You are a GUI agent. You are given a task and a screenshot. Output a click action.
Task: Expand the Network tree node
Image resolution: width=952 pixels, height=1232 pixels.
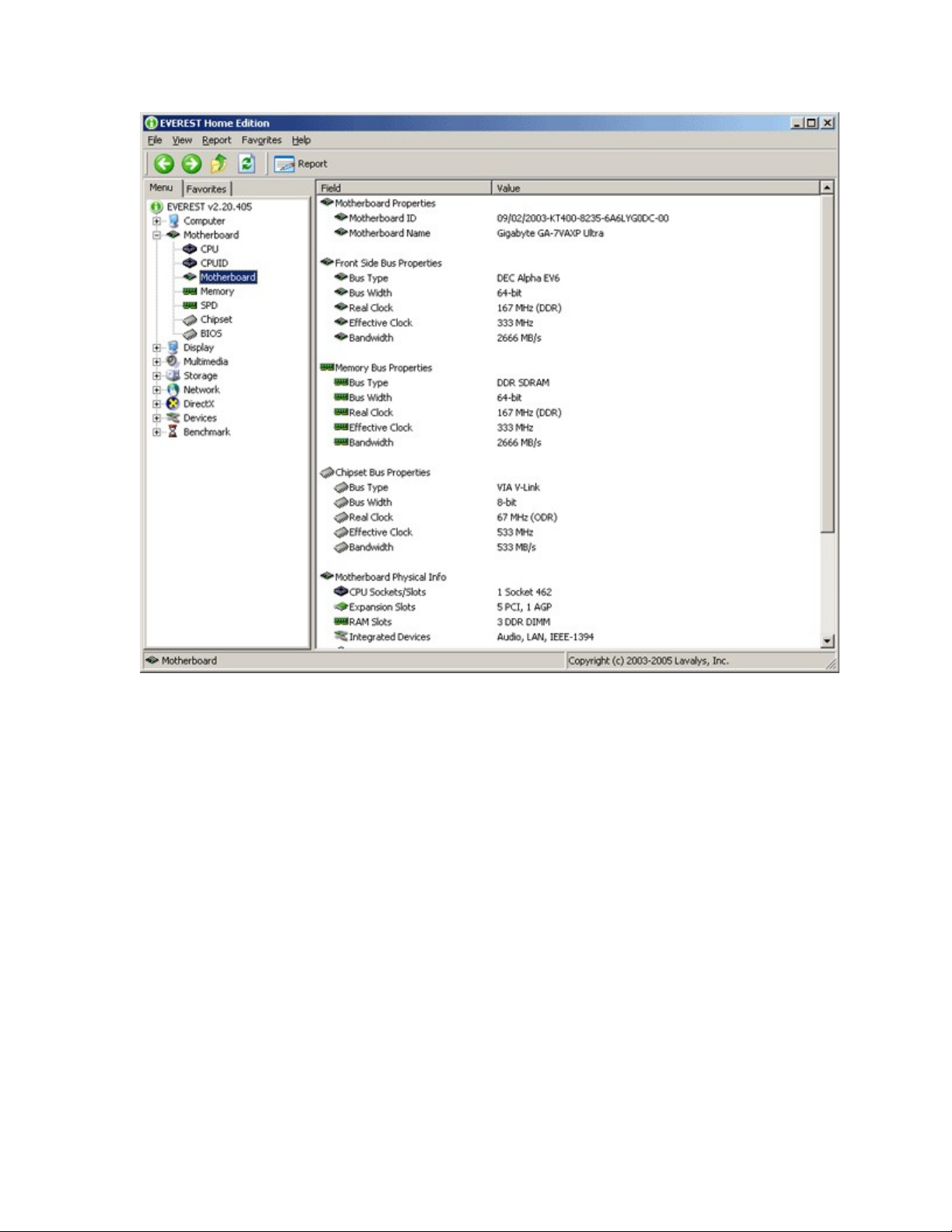click(x=157, y=390)
